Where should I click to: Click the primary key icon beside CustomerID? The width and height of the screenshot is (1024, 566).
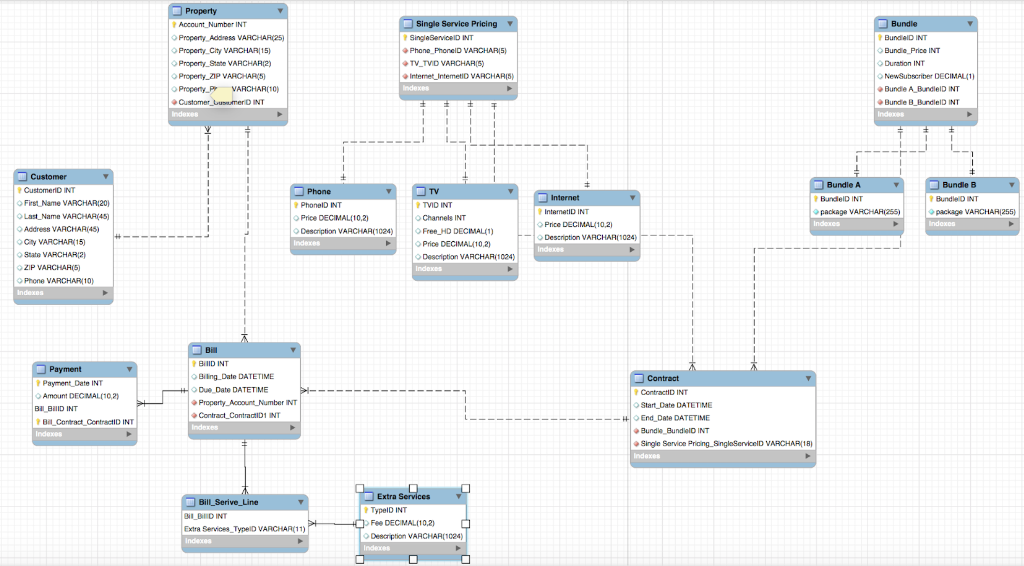tap(20, 190)
